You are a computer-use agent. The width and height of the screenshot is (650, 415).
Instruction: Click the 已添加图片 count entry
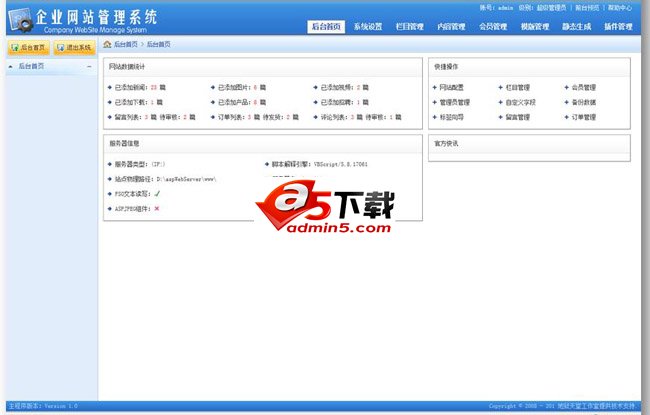tap(242, 87)
